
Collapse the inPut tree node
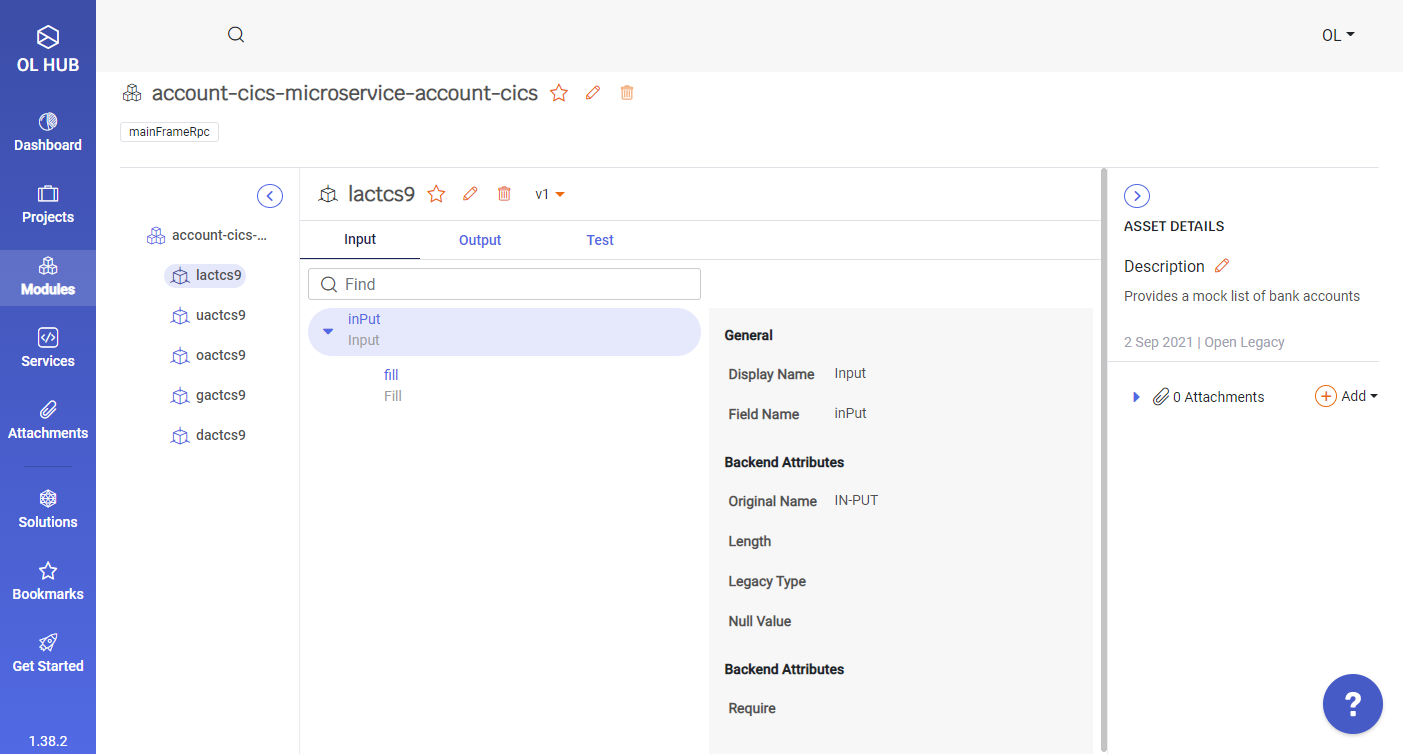point(328,329)
